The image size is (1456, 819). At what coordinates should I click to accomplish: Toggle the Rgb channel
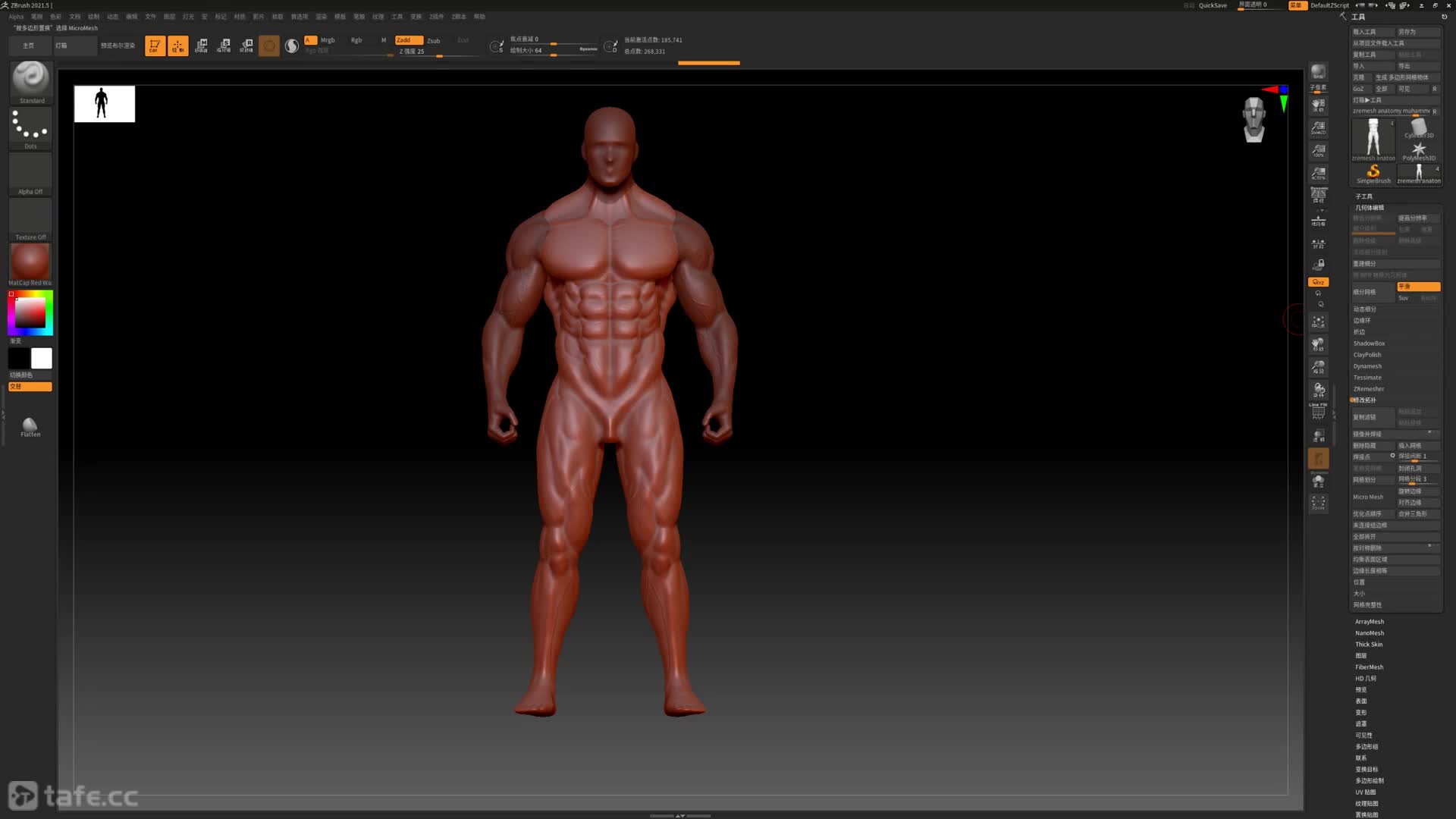point(356,40)
